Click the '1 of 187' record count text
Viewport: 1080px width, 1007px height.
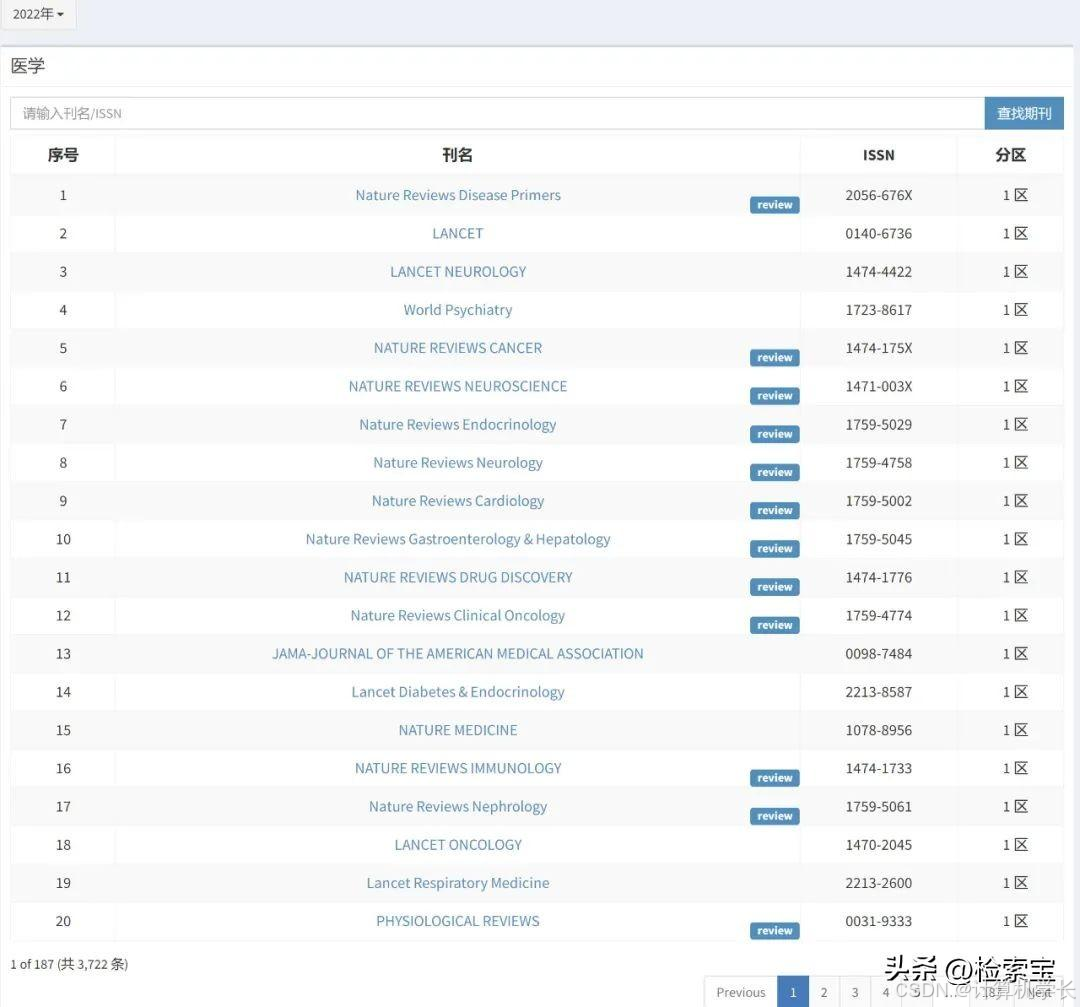pos(69,964)
